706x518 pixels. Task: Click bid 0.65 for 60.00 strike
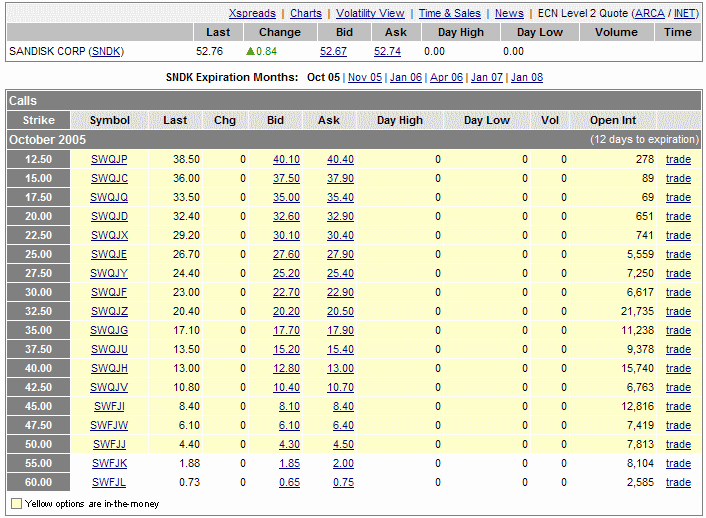290,482
